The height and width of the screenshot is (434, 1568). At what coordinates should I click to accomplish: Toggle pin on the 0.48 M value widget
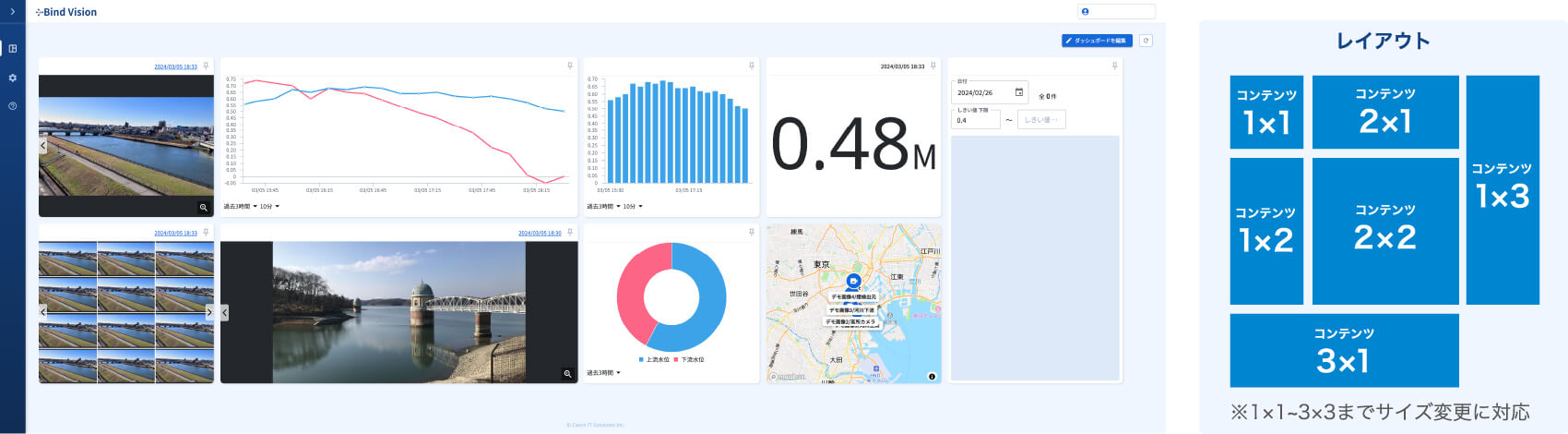[932, 66]
